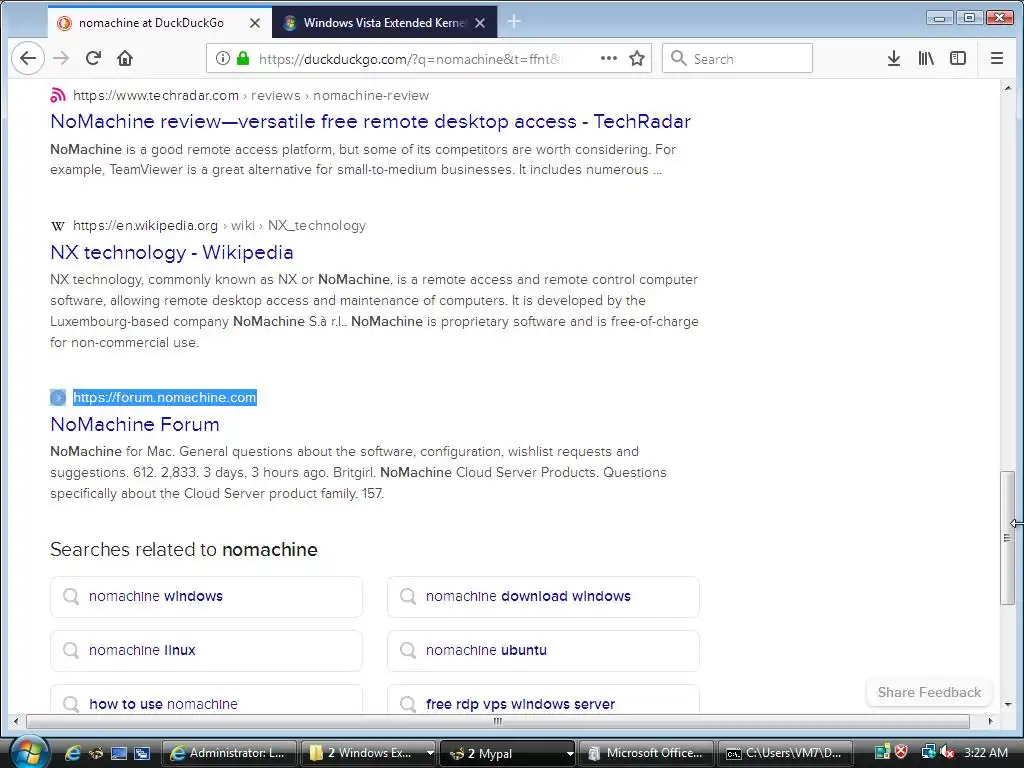
Task: Switch to command prompt taskbar window
Action: (x=785, y=753)
